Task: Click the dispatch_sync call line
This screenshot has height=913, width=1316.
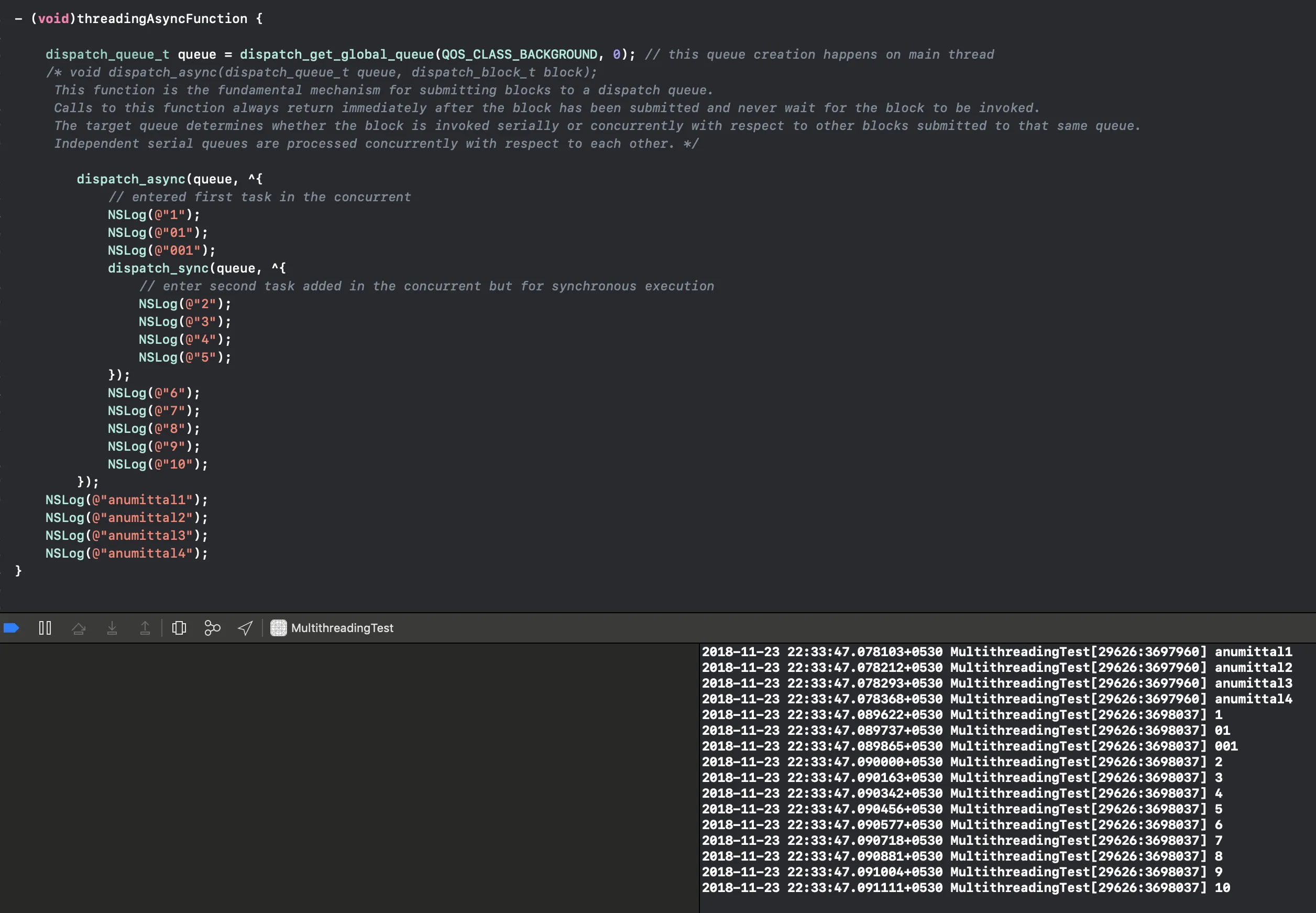Action: tap(196, 268)
